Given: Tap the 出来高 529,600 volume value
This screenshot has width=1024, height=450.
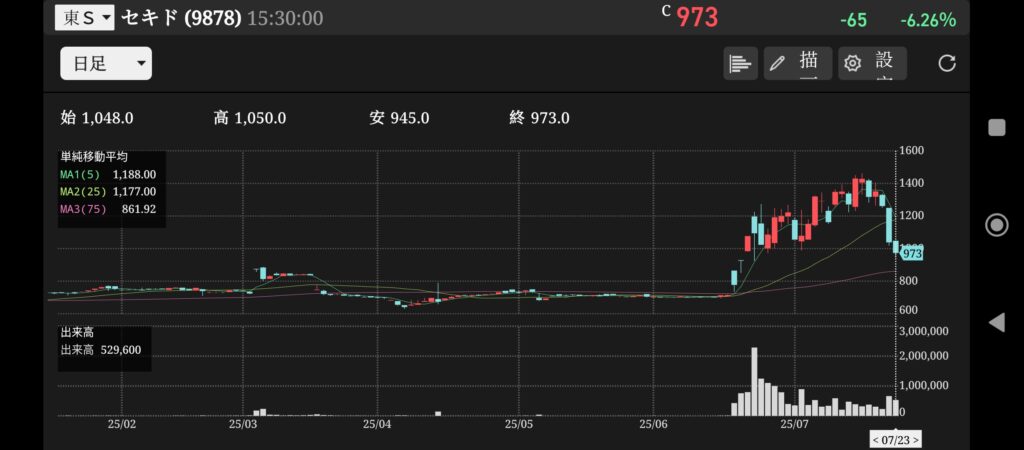Looking at the screenshot, I should point(101,350).
